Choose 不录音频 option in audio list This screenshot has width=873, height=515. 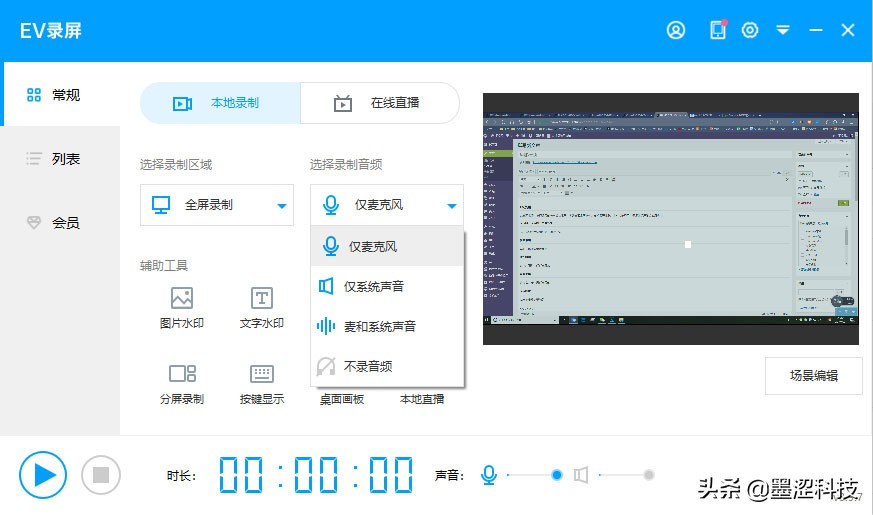387,366
